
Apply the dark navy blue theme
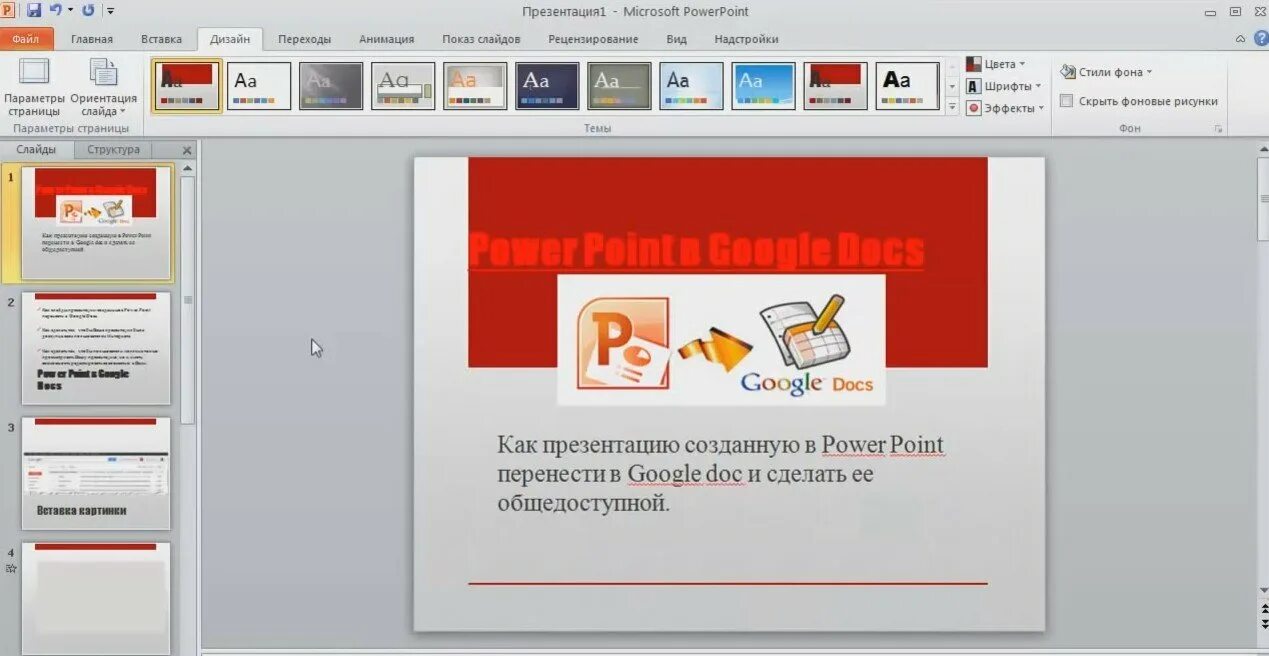click(x=547, y=86)
